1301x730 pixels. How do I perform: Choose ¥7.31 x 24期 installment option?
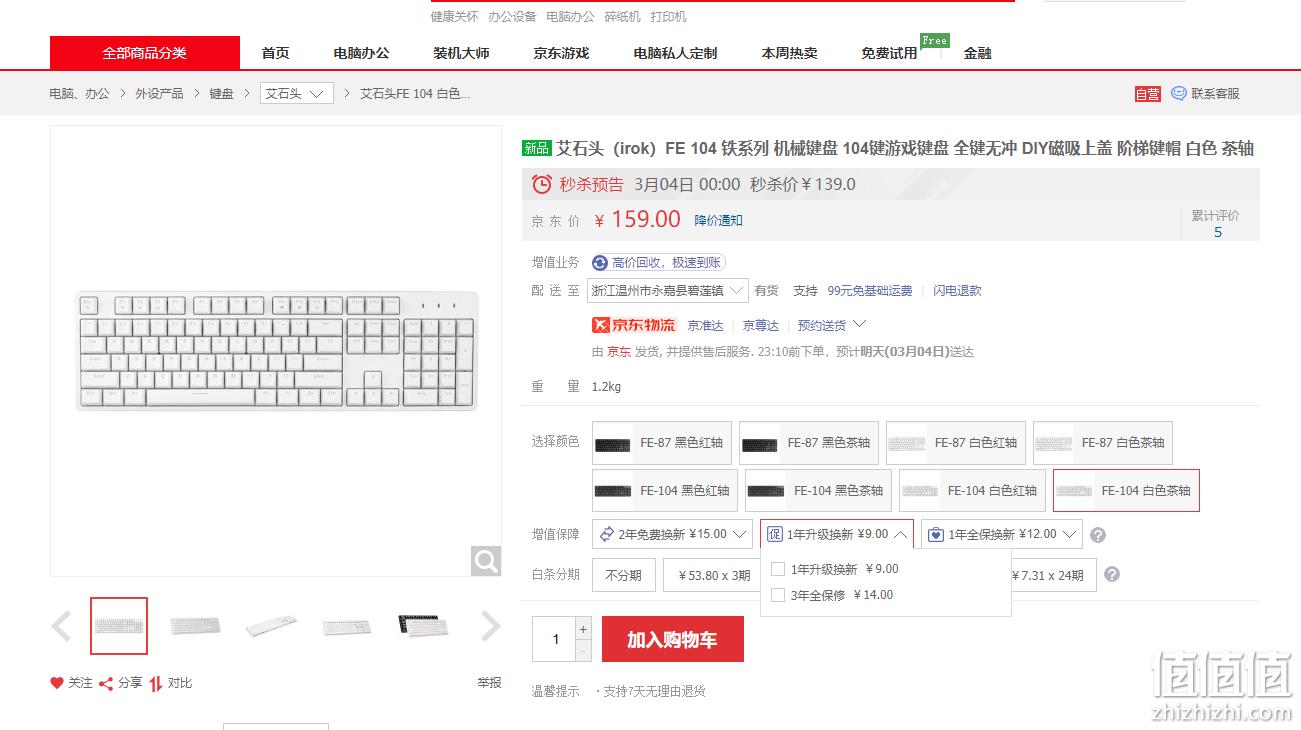[1053, 575]
